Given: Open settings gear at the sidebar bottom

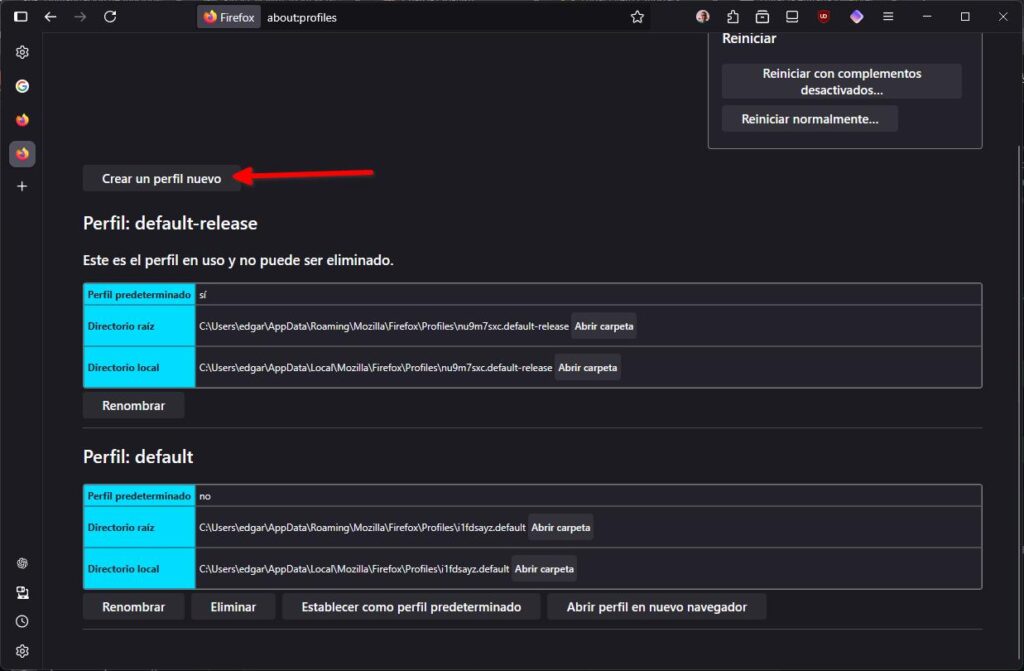Looking at the screenshot, I should click(x=22, y=651).
